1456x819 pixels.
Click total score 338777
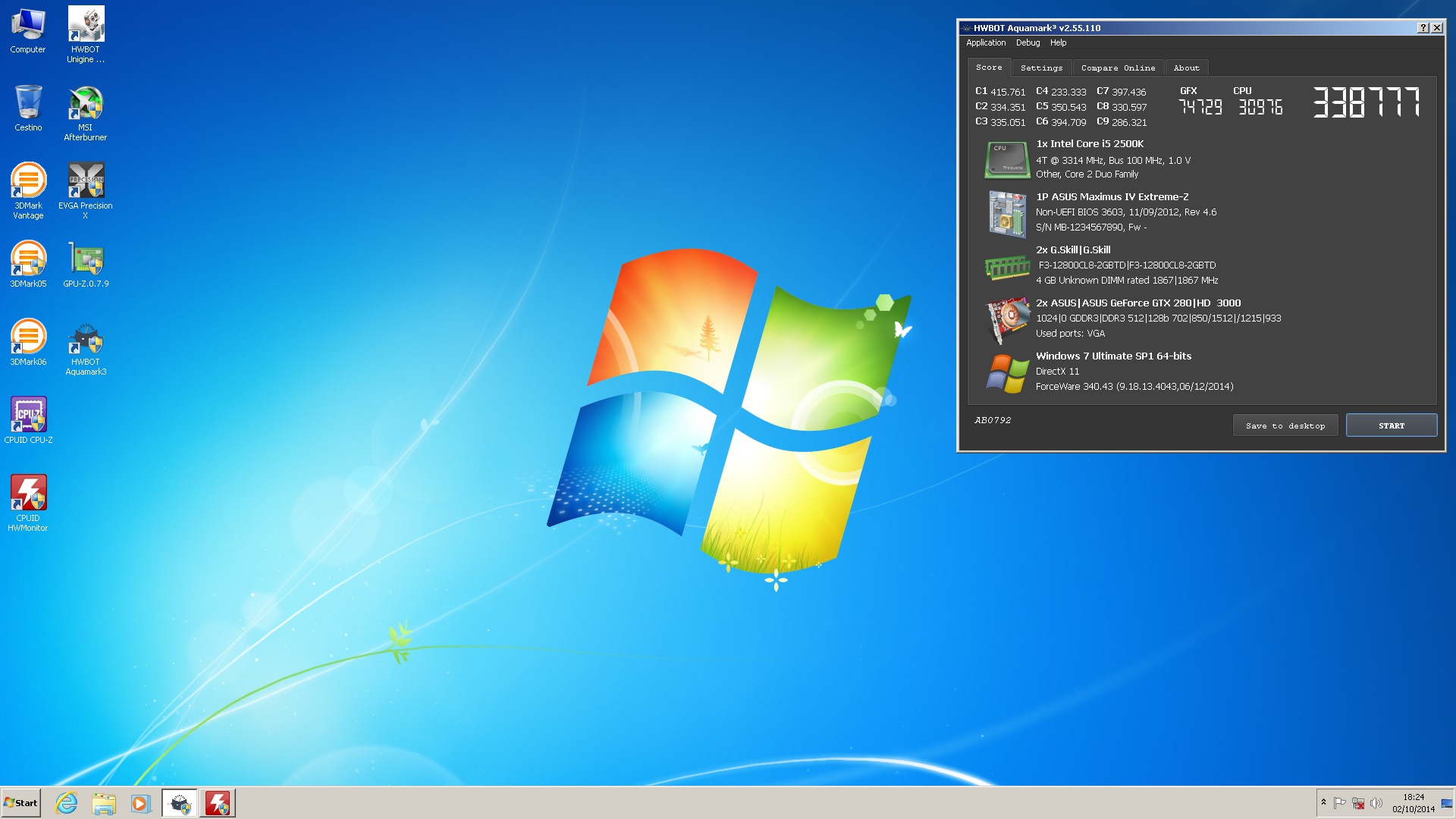pyautogui.click(x=1367, y=102)
